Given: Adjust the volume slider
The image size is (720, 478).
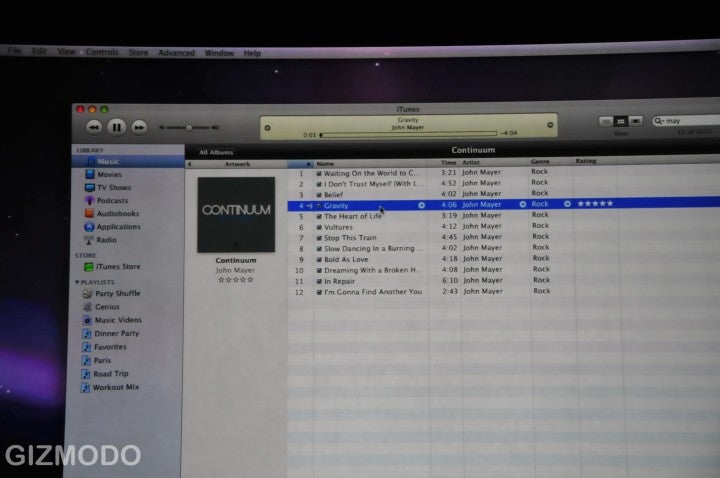Looking at the screenshot, I should [189, 127].
